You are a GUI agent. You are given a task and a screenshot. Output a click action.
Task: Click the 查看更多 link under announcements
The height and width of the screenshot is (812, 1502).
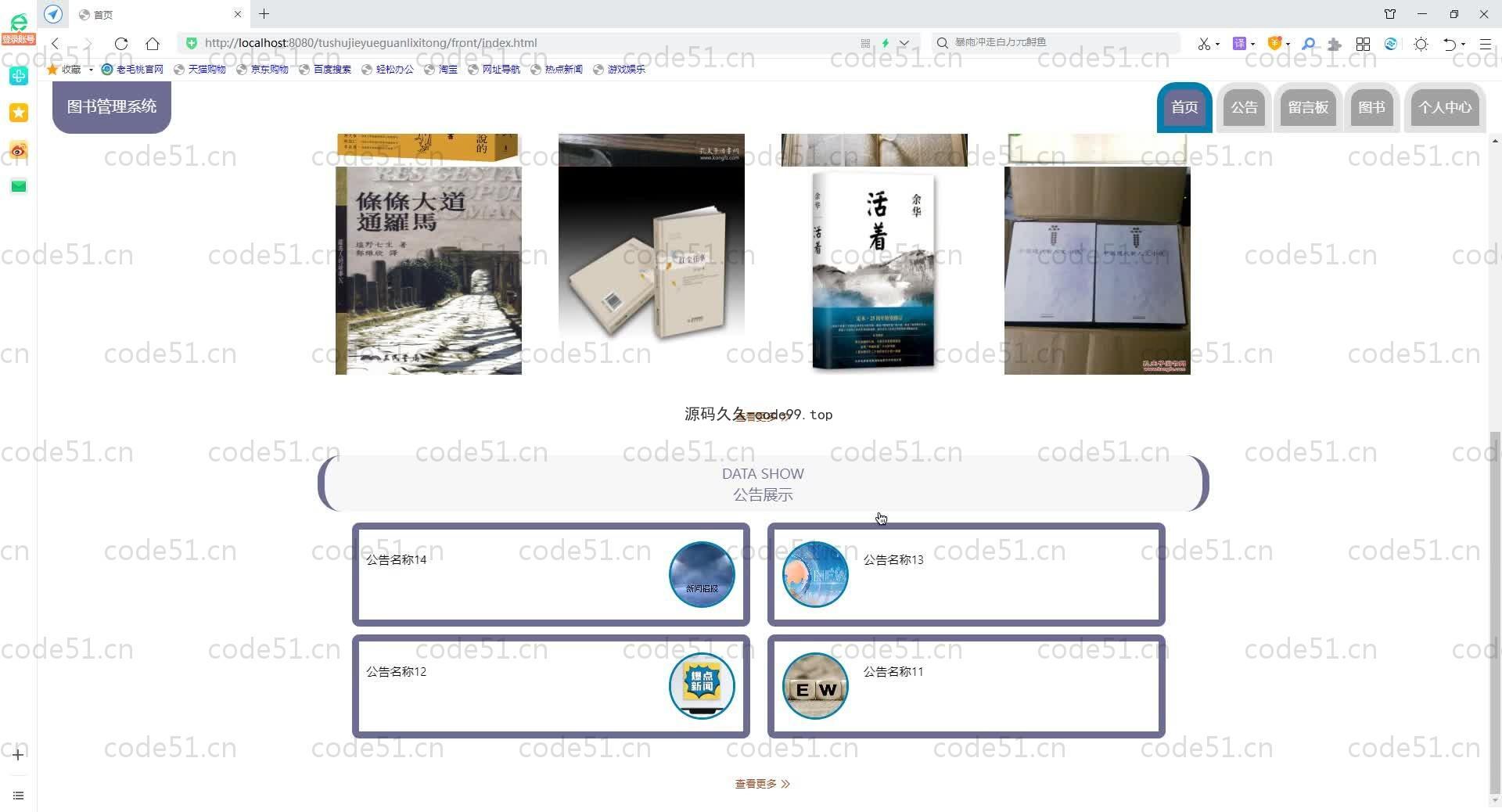(x=762, y=784)
